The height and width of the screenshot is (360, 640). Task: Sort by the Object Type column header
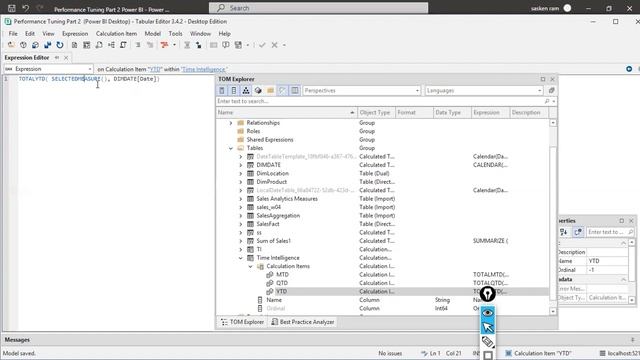click(375, 113)
